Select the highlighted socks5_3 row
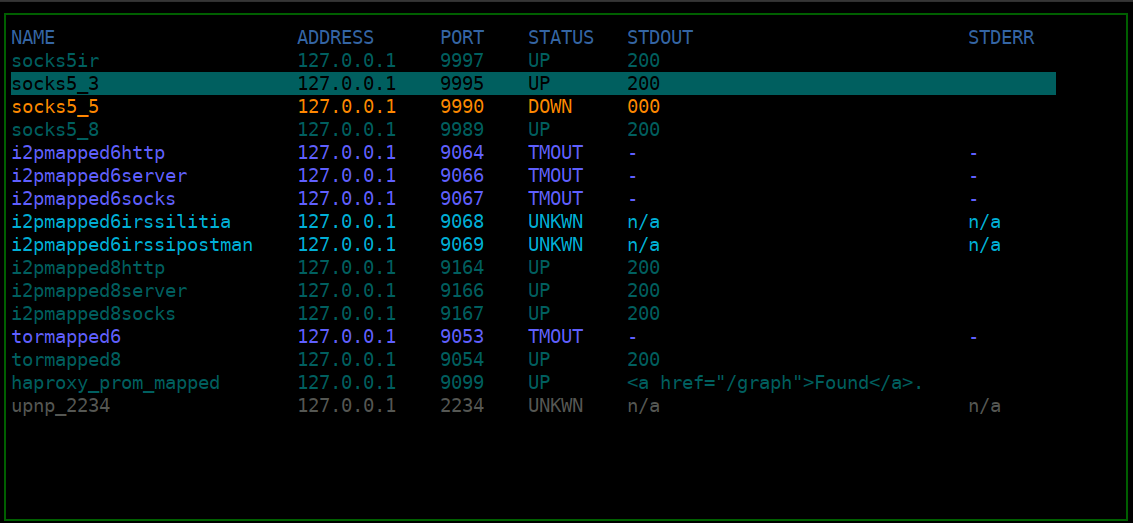This screenshot has height=523, width=1133. point(55,84)
